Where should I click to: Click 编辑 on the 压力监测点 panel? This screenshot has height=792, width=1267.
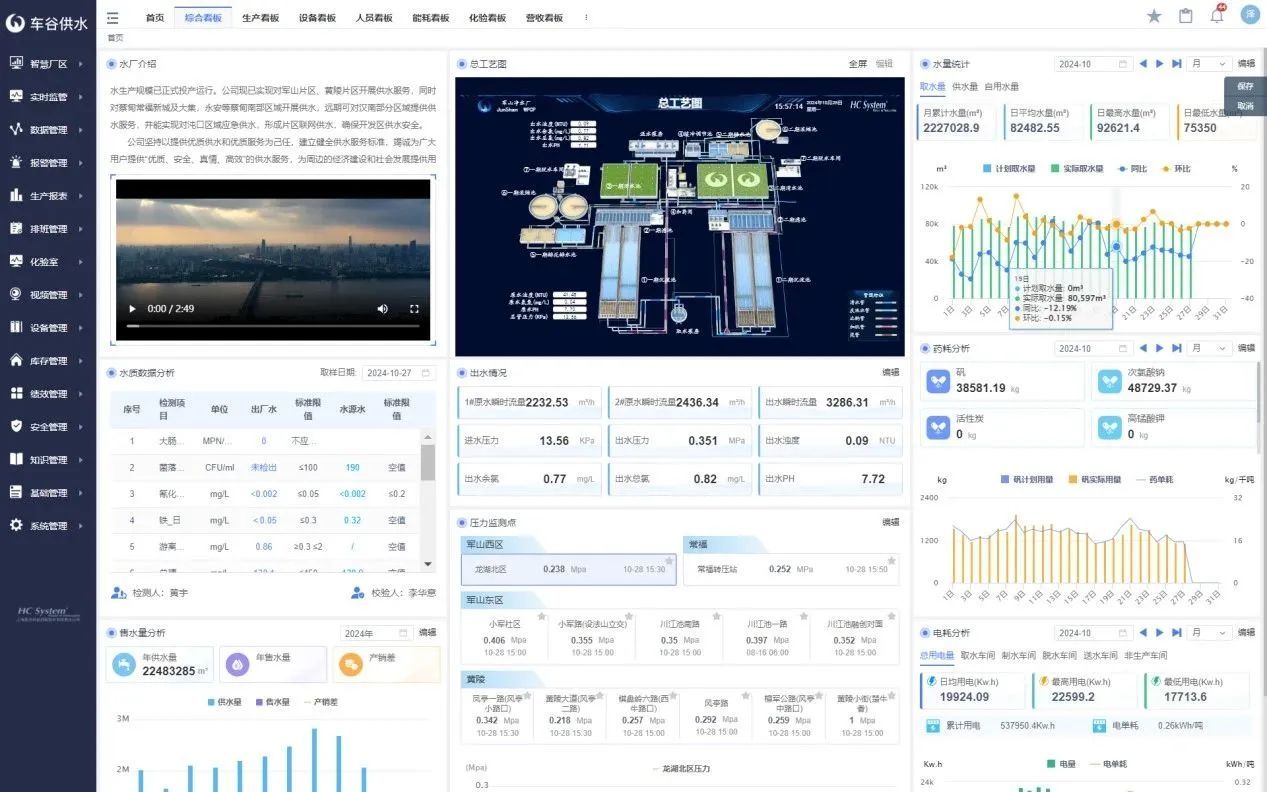(890, 522)
